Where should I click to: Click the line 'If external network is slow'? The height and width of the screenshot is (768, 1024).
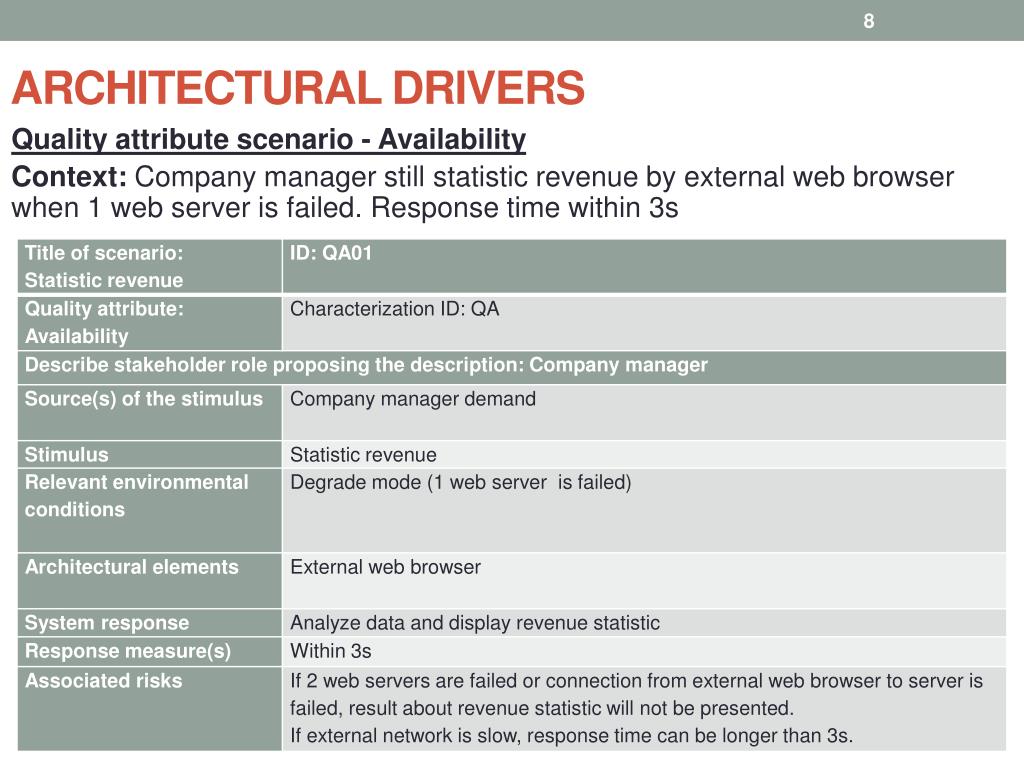click(571, 736)
